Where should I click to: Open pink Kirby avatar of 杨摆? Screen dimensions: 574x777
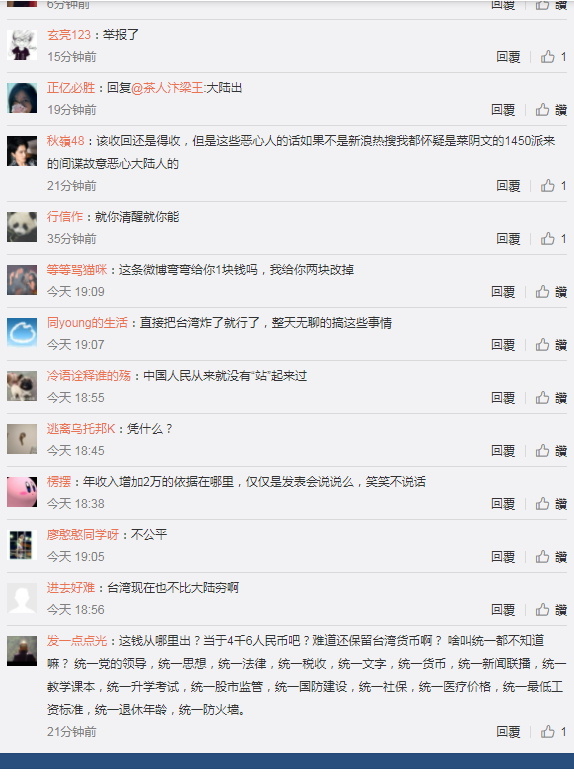click(x=22, y=492)
